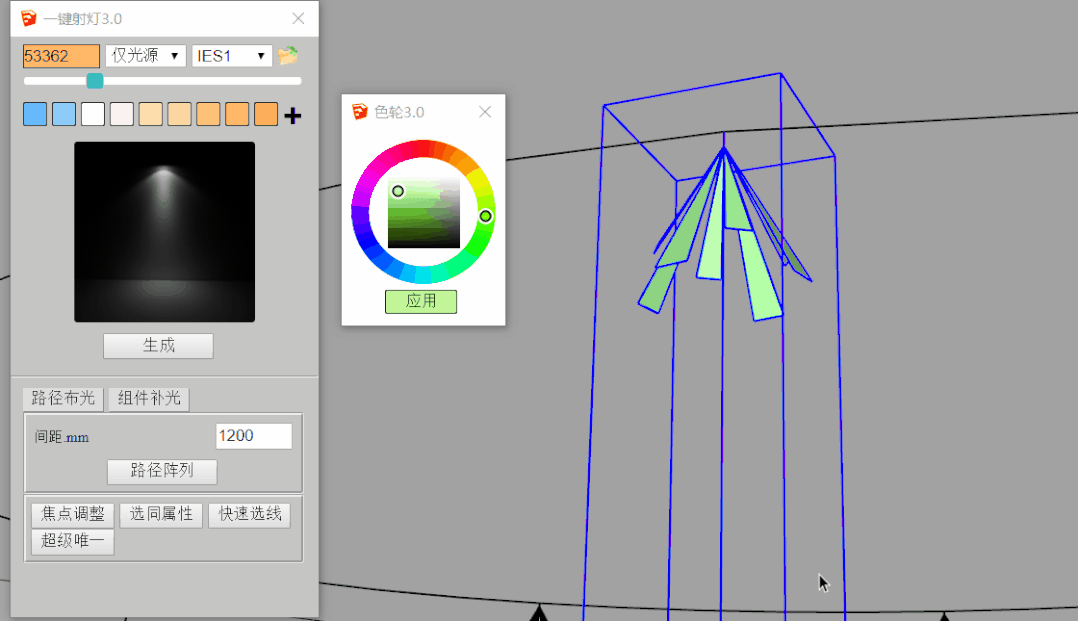The width and height of the screenshot is (1078, 621).
Task: Click the 焦点调整 button
Action: click(72, 515)
